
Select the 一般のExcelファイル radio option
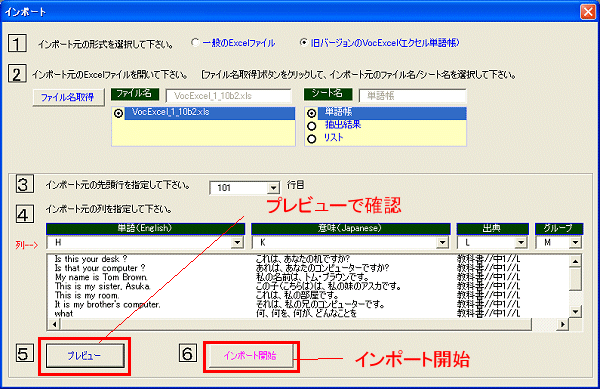click(x=195, y=43)
